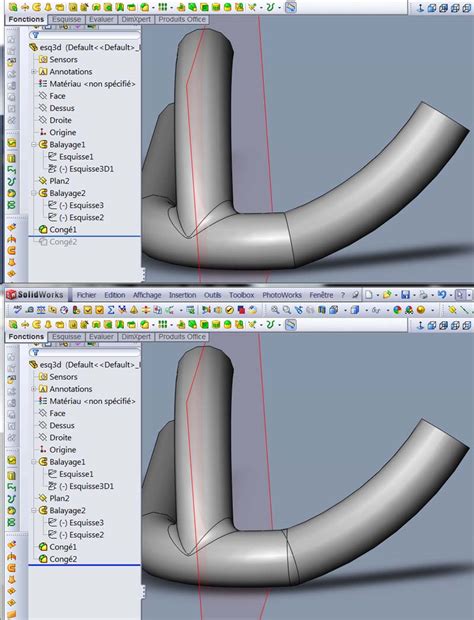Click the SolidWorks logo button

click(34, 295)
